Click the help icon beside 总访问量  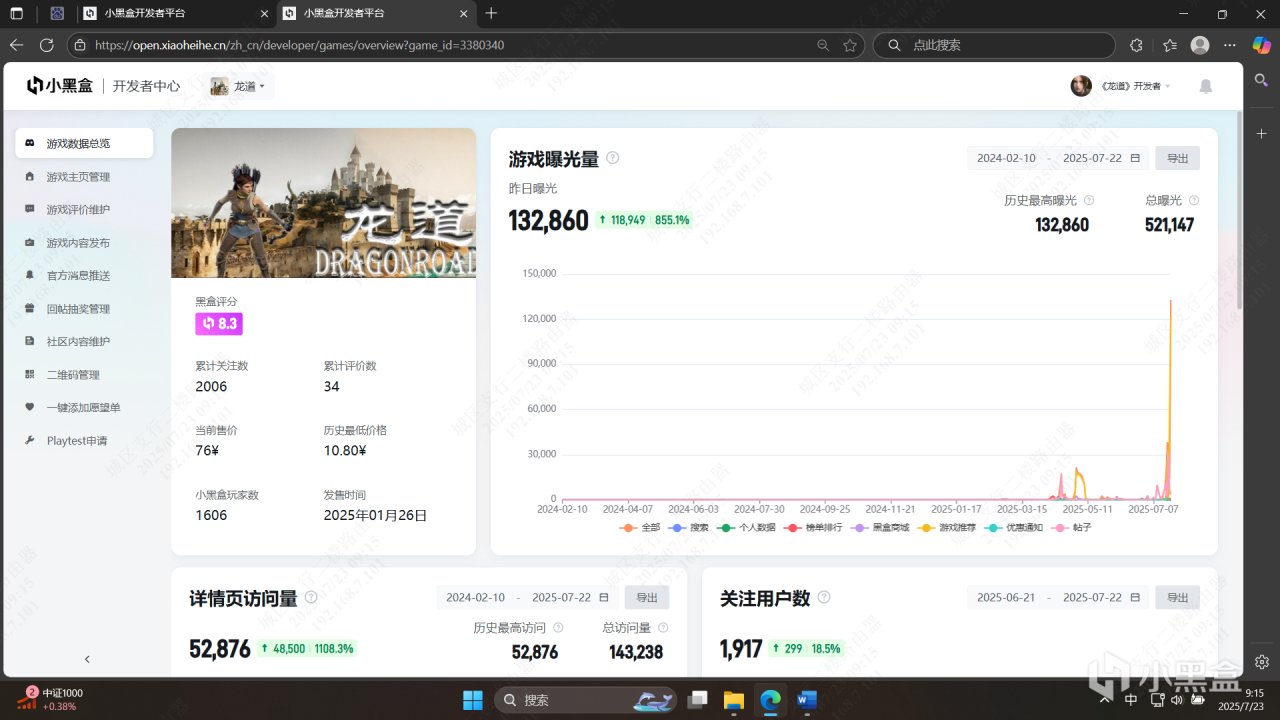(x=663, y=628)
